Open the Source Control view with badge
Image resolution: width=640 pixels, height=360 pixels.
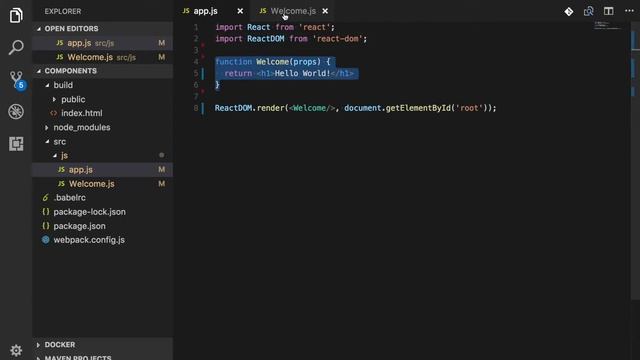coord(17,80)
